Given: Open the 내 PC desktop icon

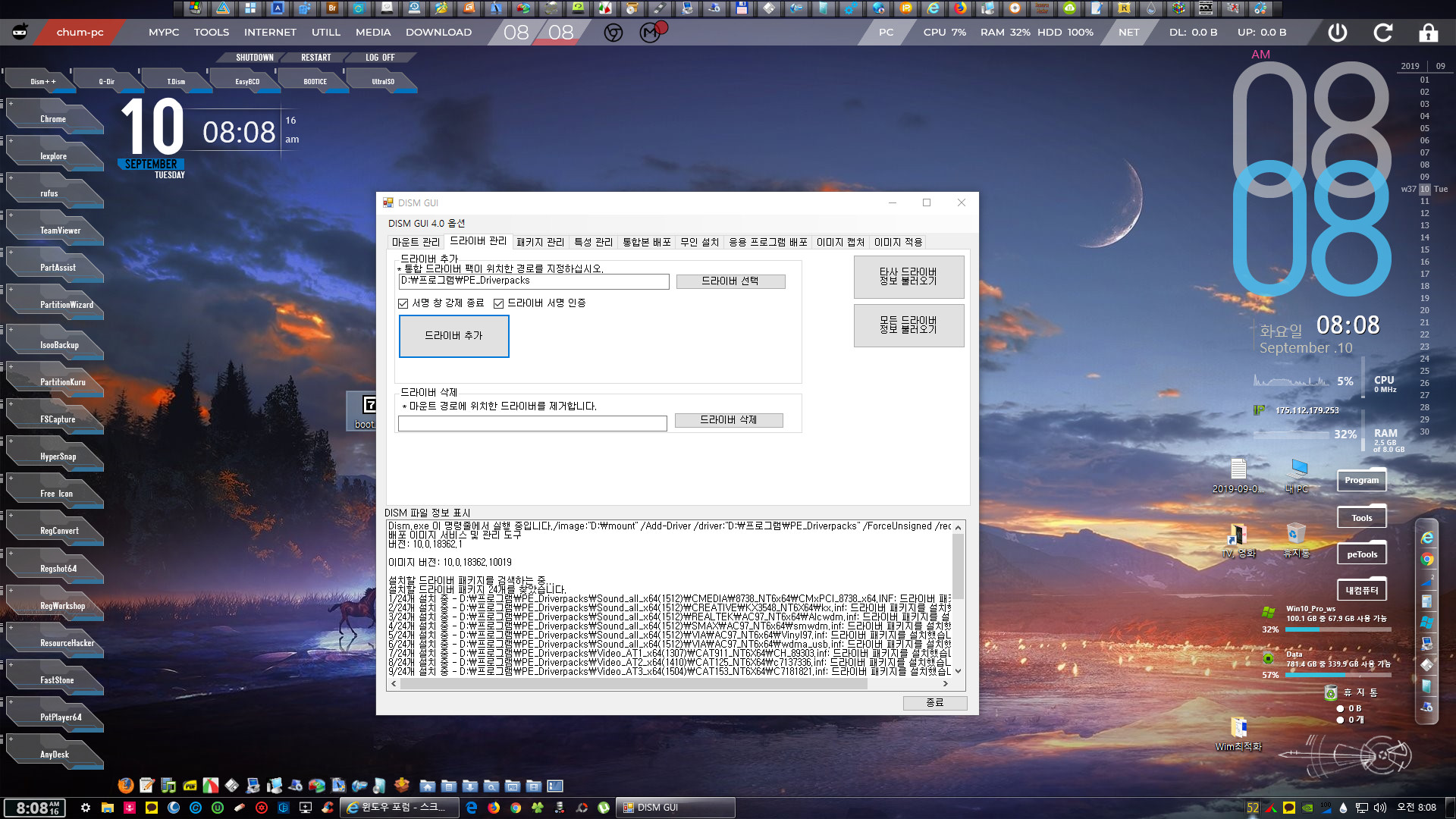Looking at the screenshot, I should [1298, 476].
